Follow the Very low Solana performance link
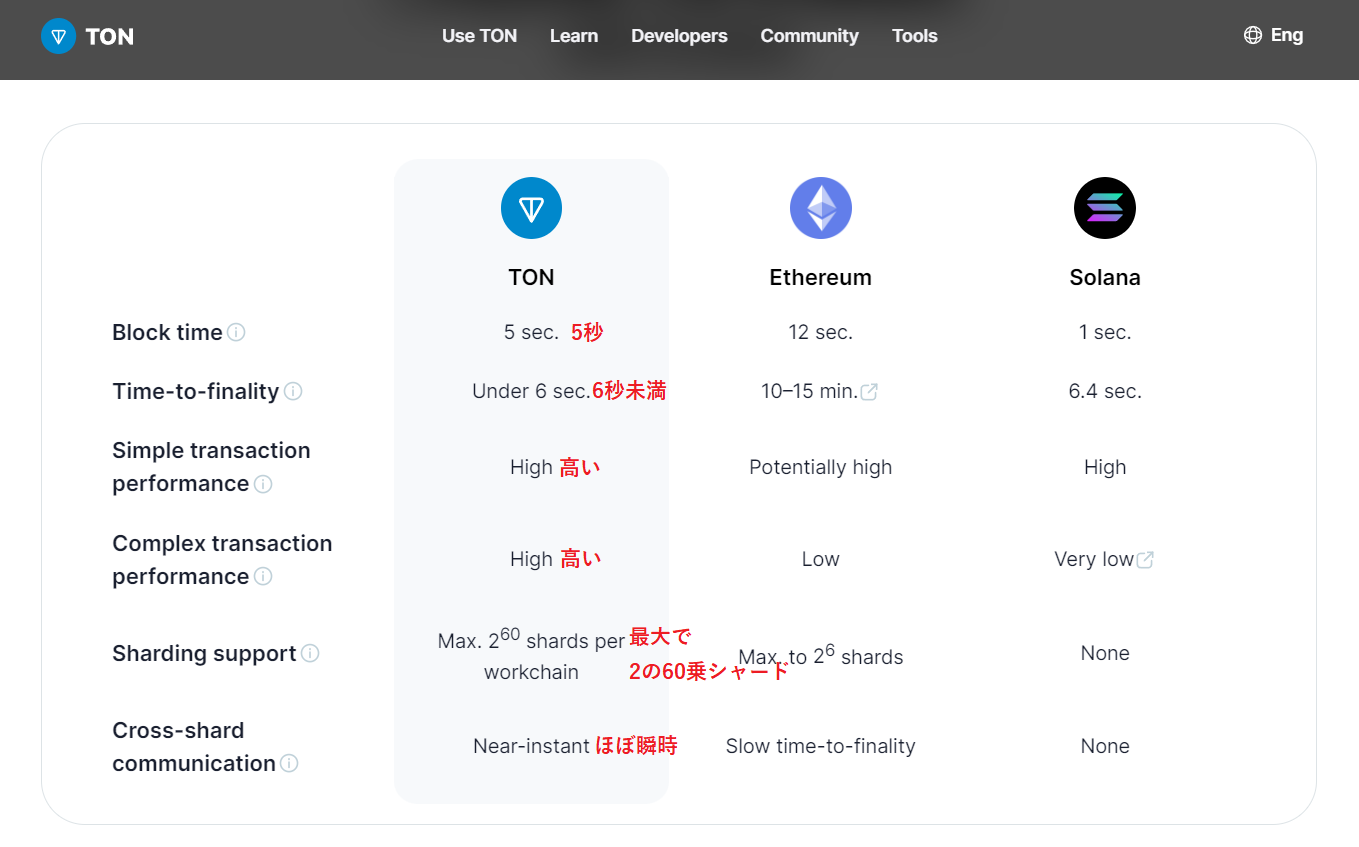This screenshot has height=847, width=1359. pyautogui.click(x=1094, y=559)
